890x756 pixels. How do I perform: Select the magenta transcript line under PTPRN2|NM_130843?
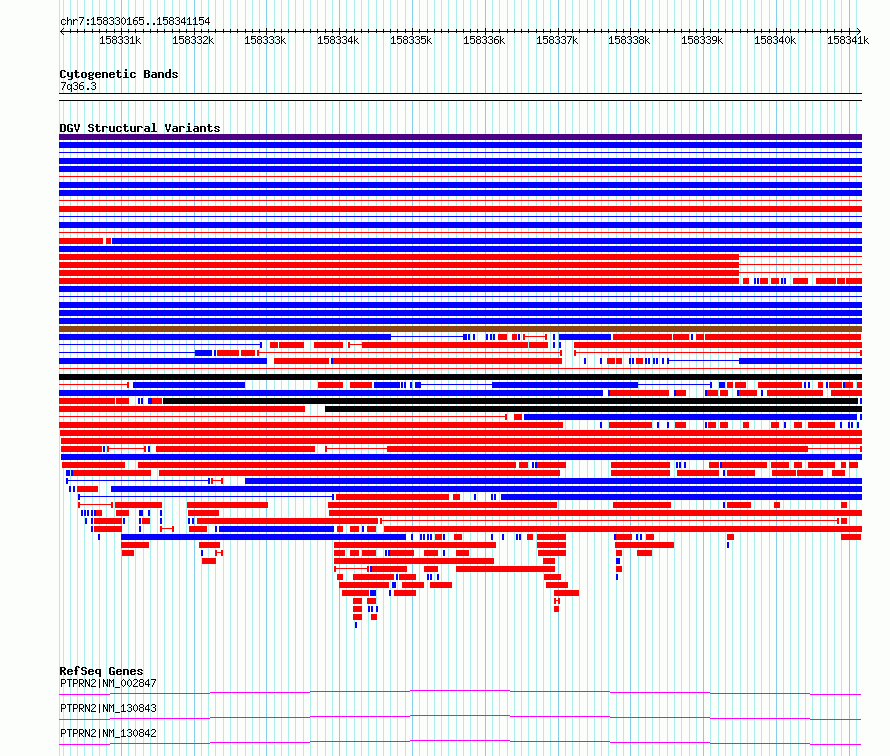point(460,717)
